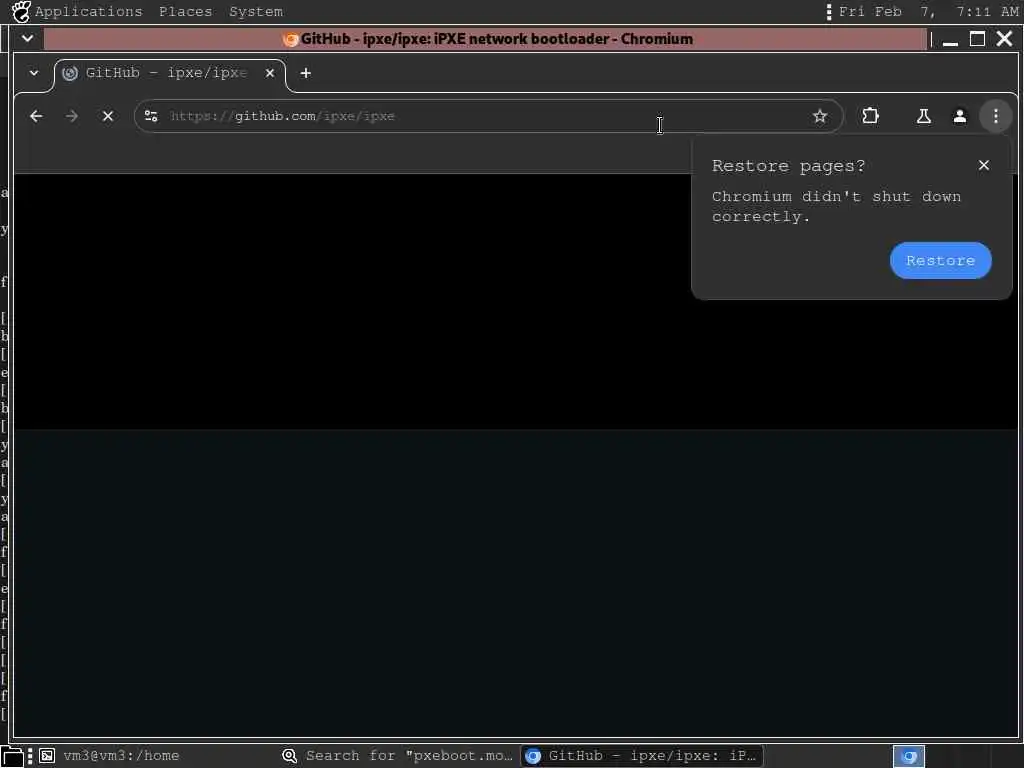Click the show desktop icon in bottom panel

(12, 756)
